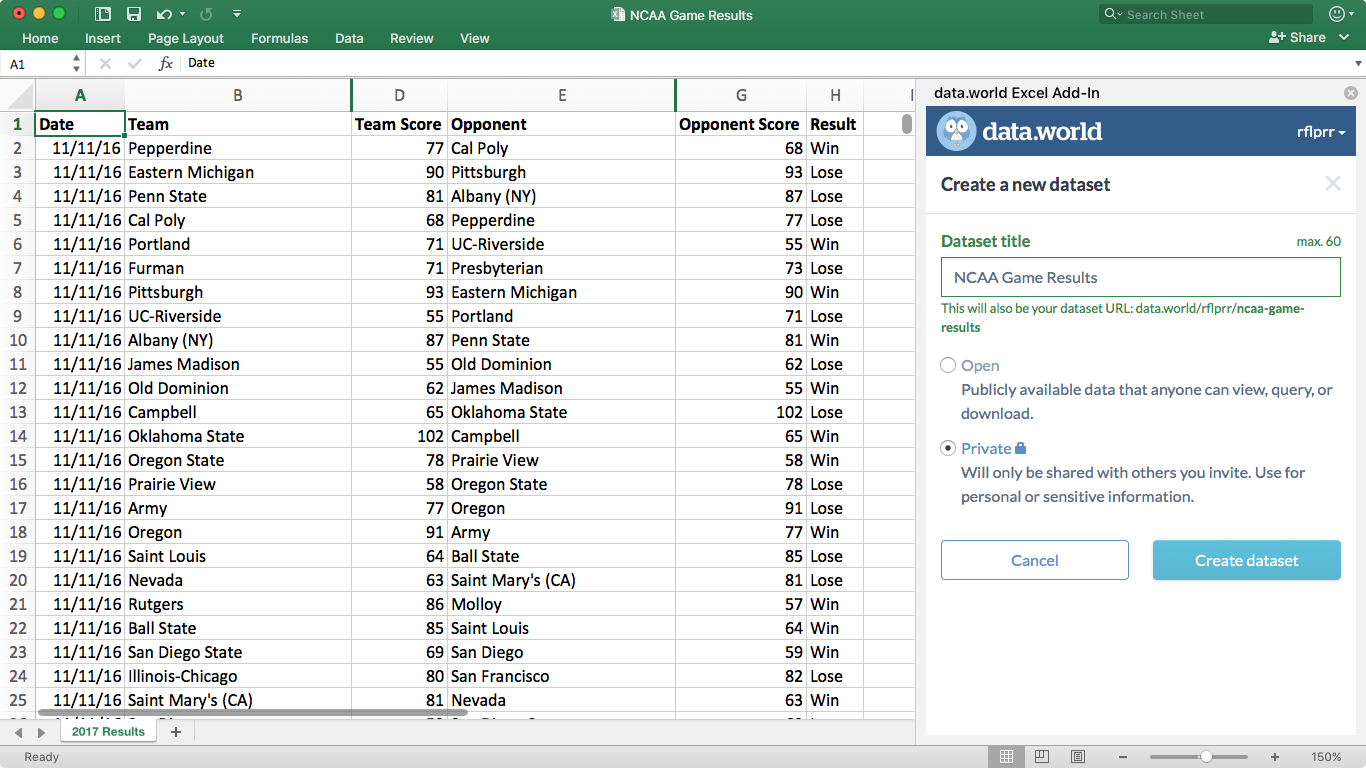Click the Redo arrow icon
The height and width of the screenshot is (768, 1366).
[206, 14]
